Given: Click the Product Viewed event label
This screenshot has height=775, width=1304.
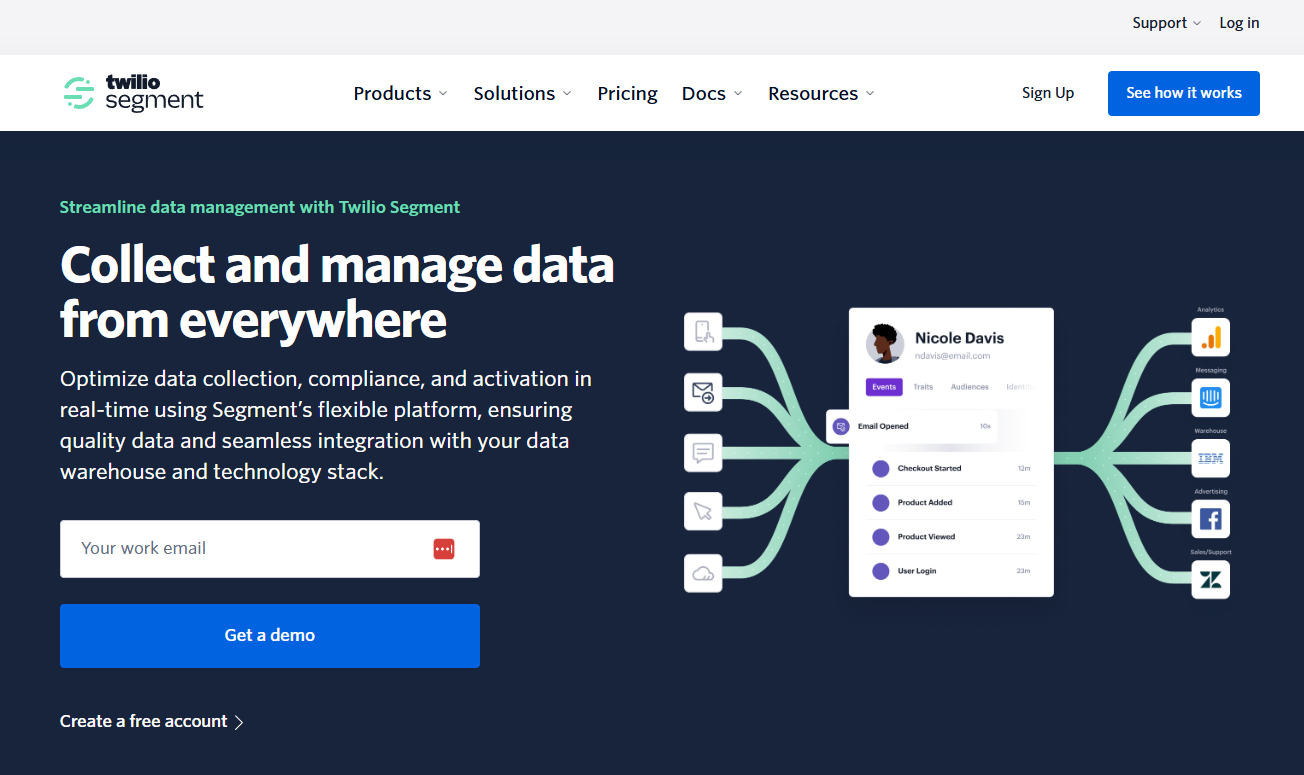Looking at the screenshot, I should click(926, 537).
